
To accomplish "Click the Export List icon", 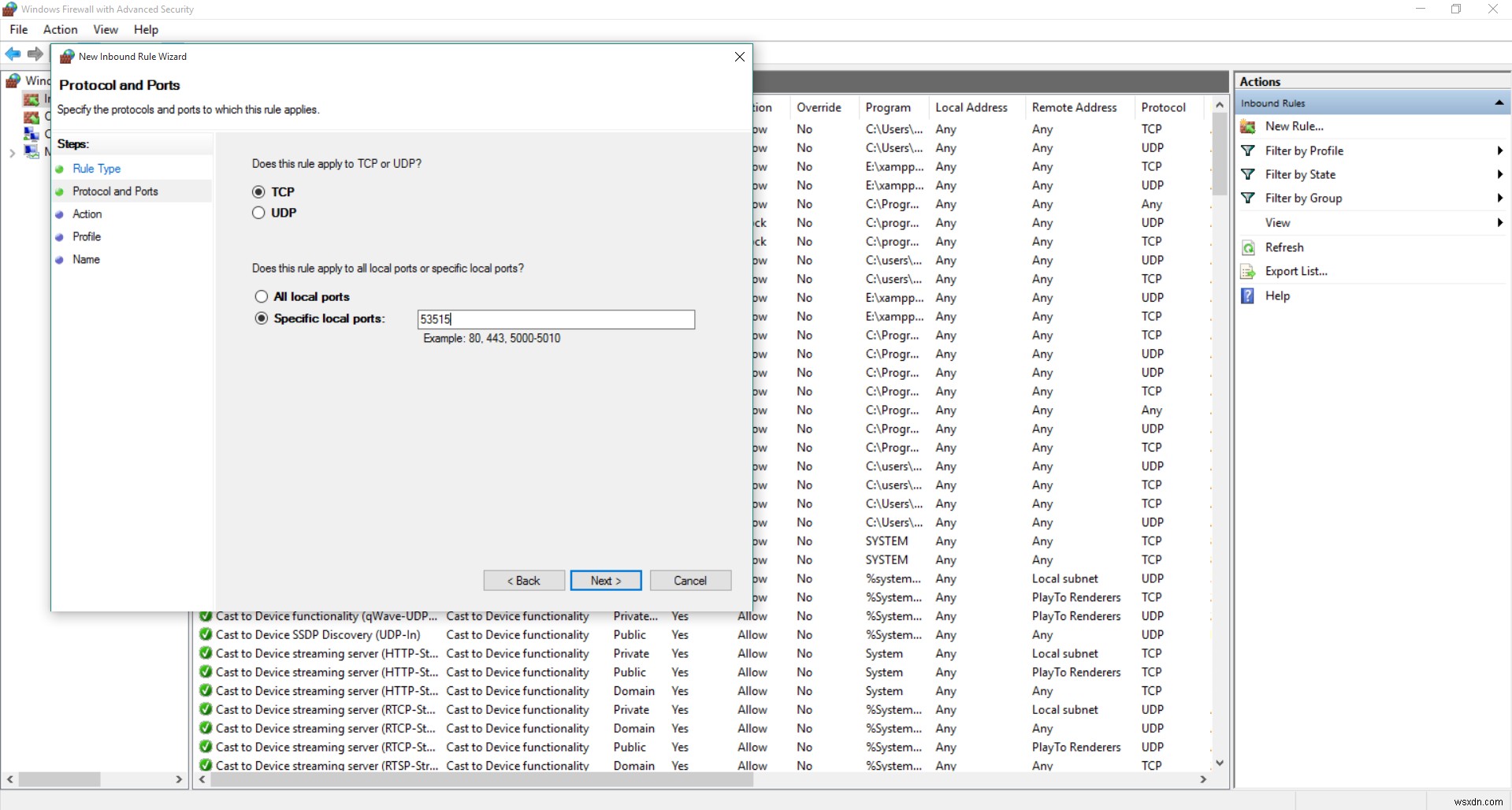I will pyautogui.click(x=1248, y=272).
